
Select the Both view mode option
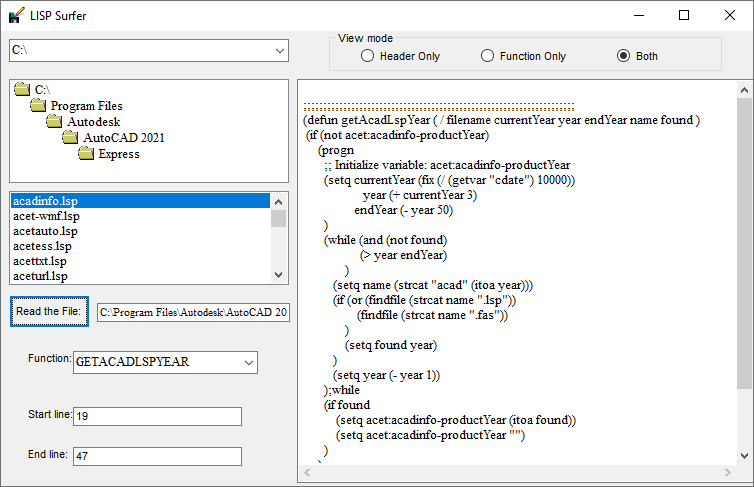(x=637, y=56)
